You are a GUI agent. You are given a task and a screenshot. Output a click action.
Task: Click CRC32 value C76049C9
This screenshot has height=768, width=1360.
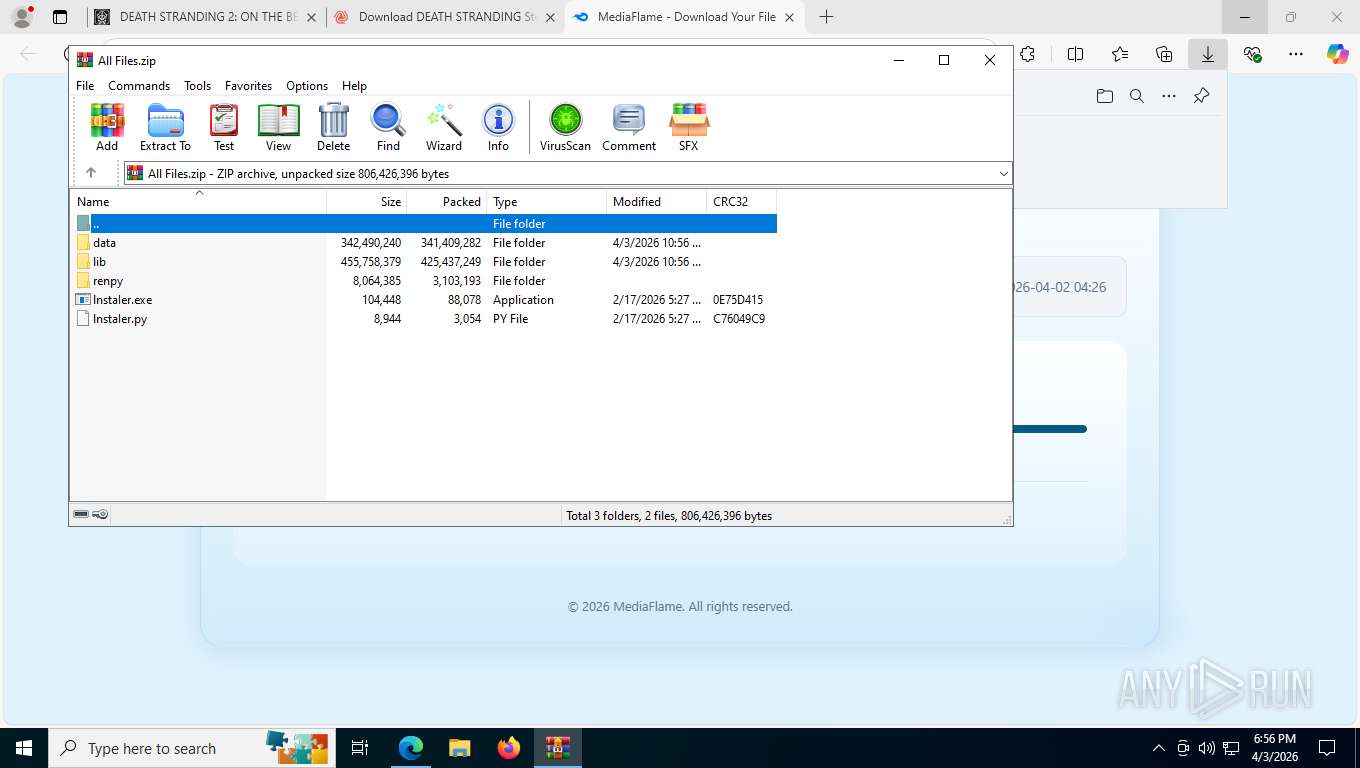pos(739,319)
